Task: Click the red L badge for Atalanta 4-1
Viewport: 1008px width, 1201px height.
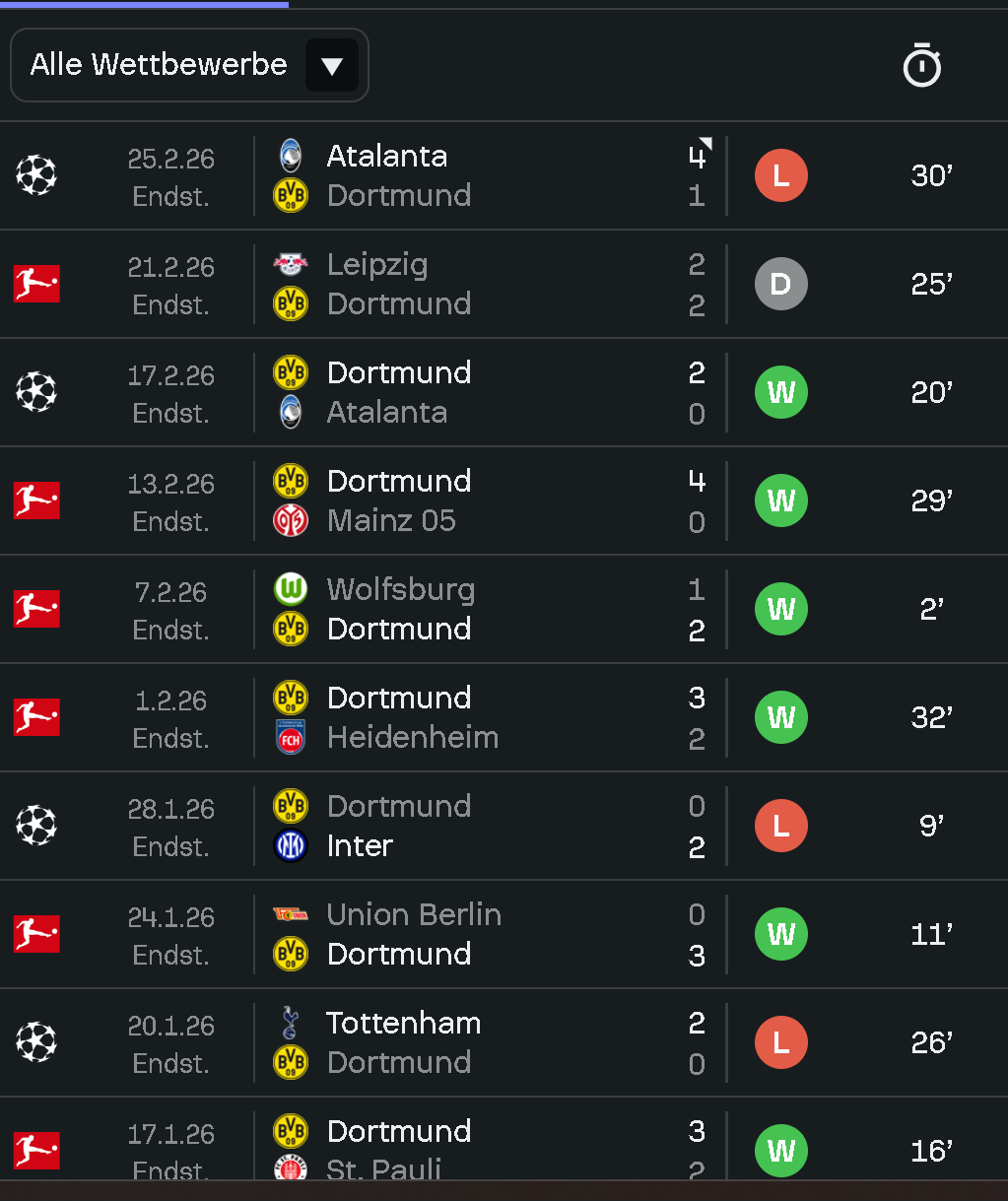Action: 780,175
